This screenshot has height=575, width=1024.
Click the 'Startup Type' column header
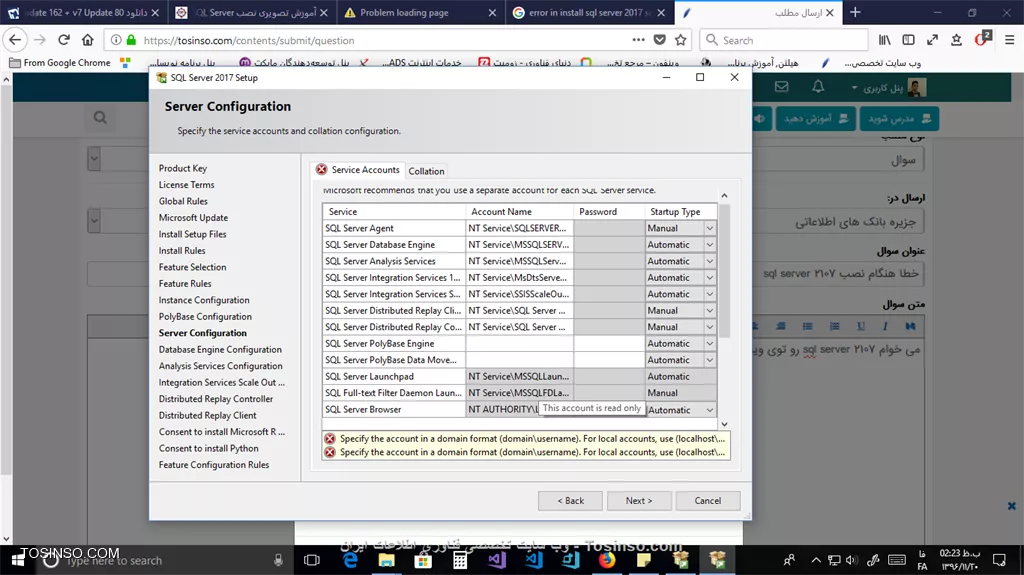[x=680, y=212]
